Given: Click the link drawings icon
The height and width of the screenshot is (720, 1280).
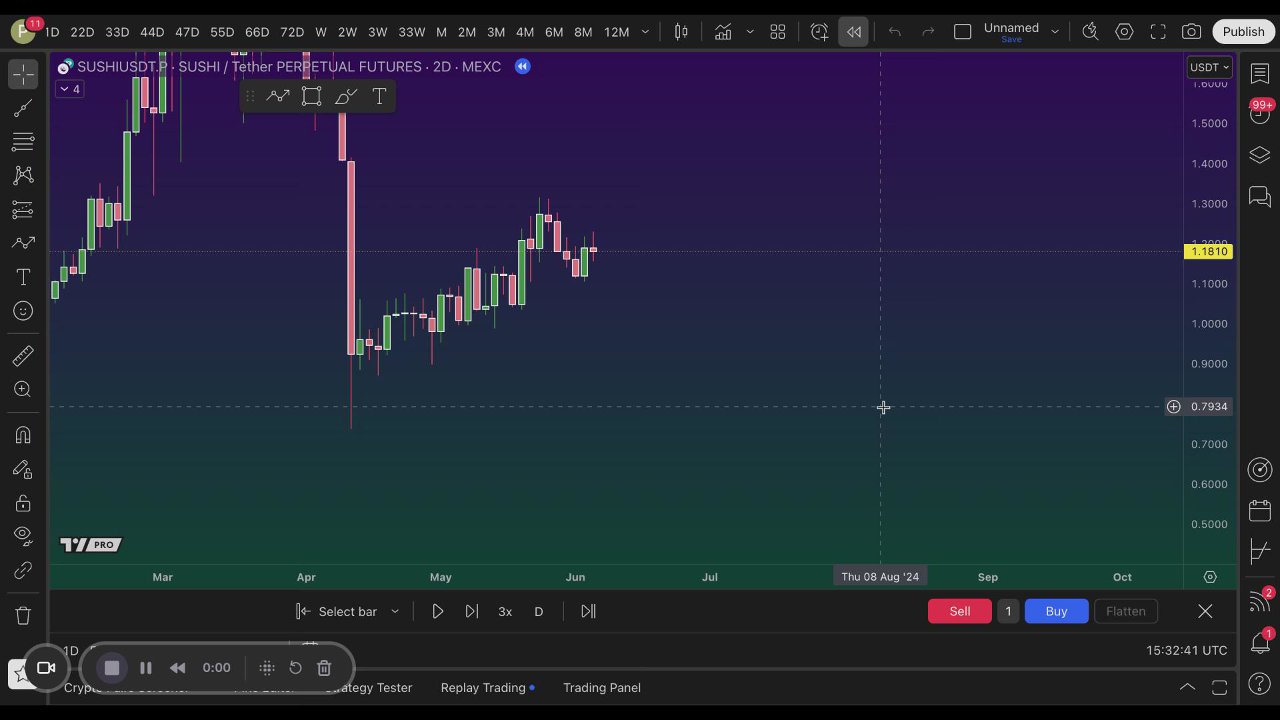Looking at the screenshot, I should click(23, 571).
